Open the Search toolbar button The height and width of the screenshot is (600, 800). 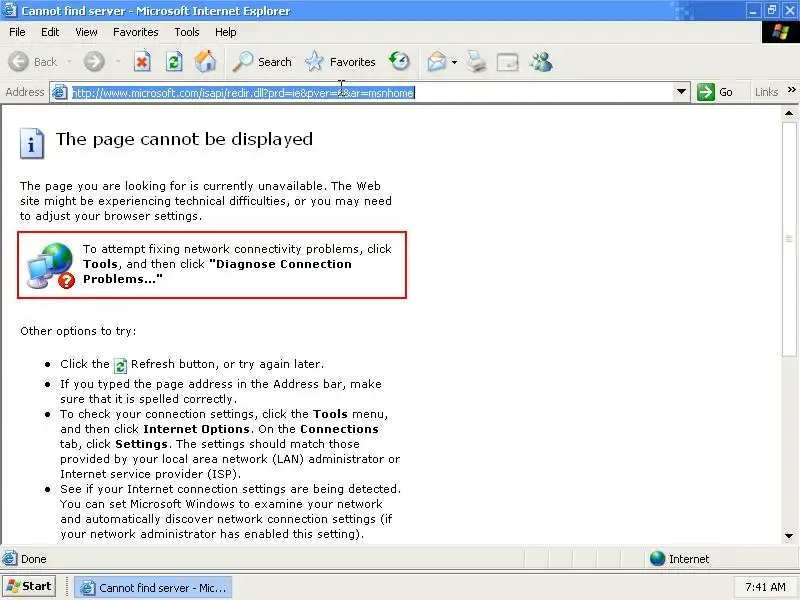coord(262,62)
